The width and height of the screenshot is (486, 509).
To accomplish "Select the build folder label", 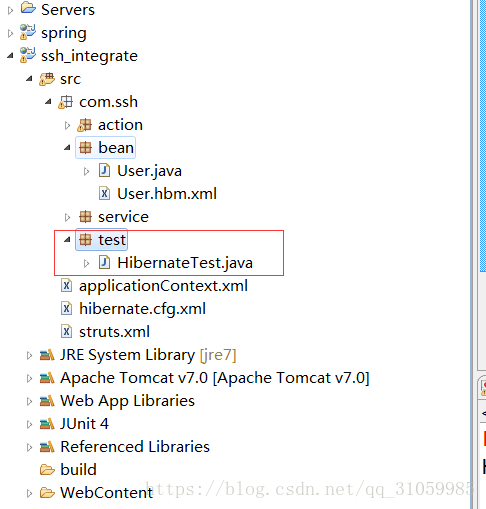I will tap(78, 470).
